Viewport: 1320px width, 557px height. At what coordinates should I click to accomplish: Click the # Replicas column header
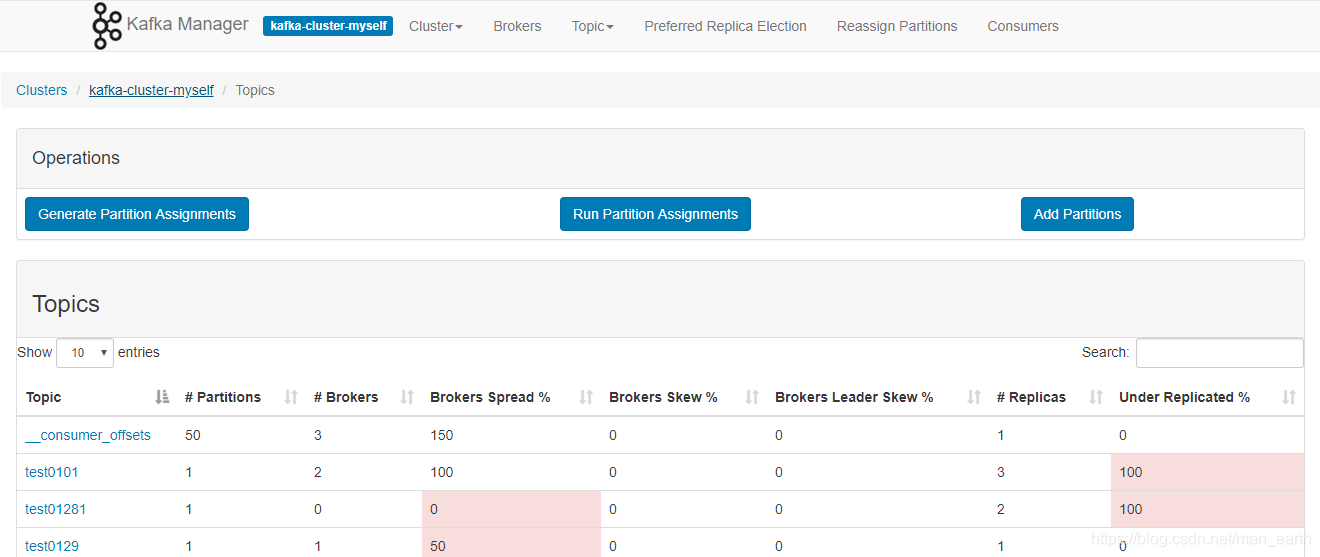(x=1032, y=397)
